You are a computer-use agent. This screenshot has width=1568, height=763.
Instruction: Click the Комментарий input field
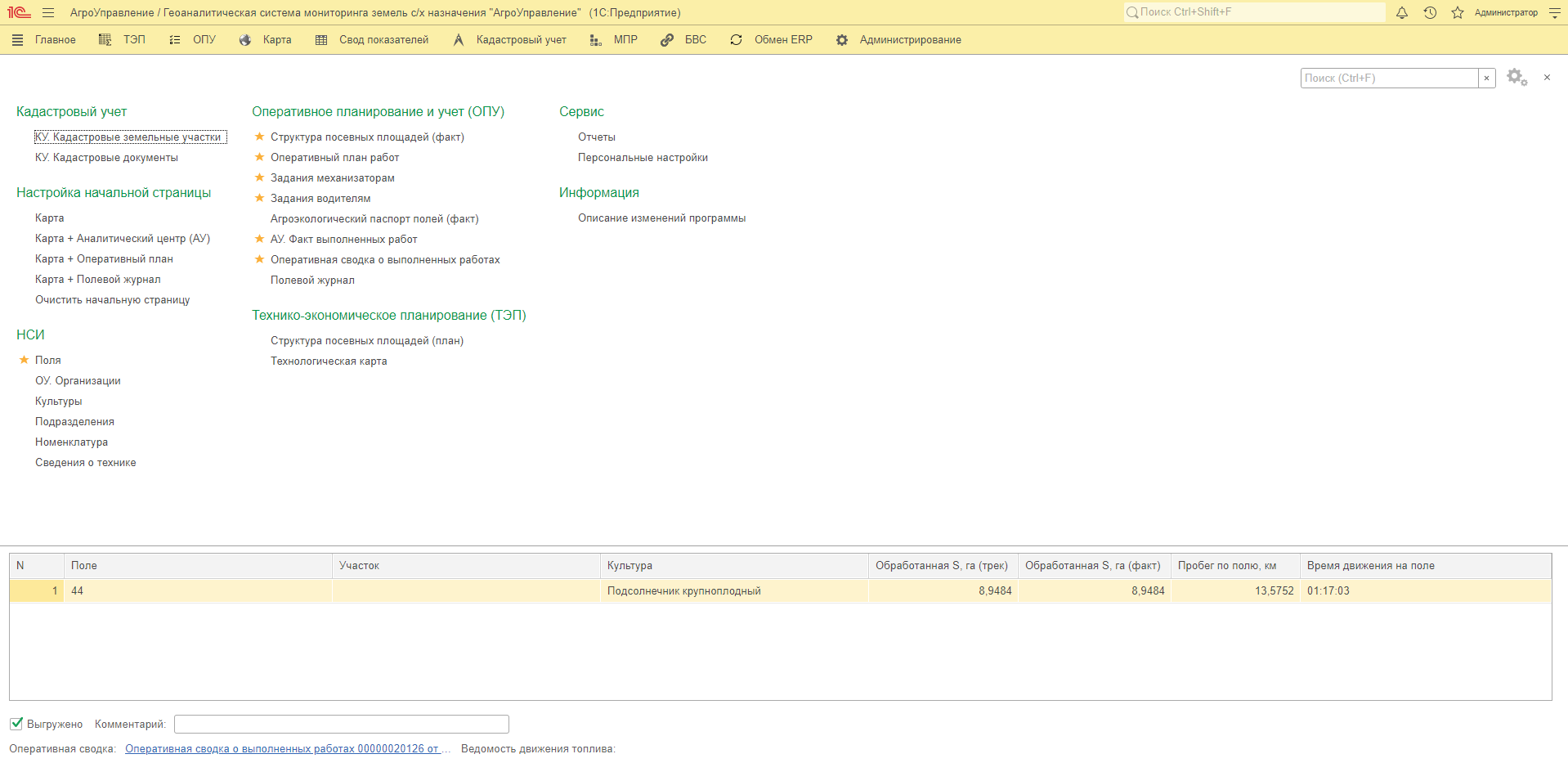pos(342,724)
